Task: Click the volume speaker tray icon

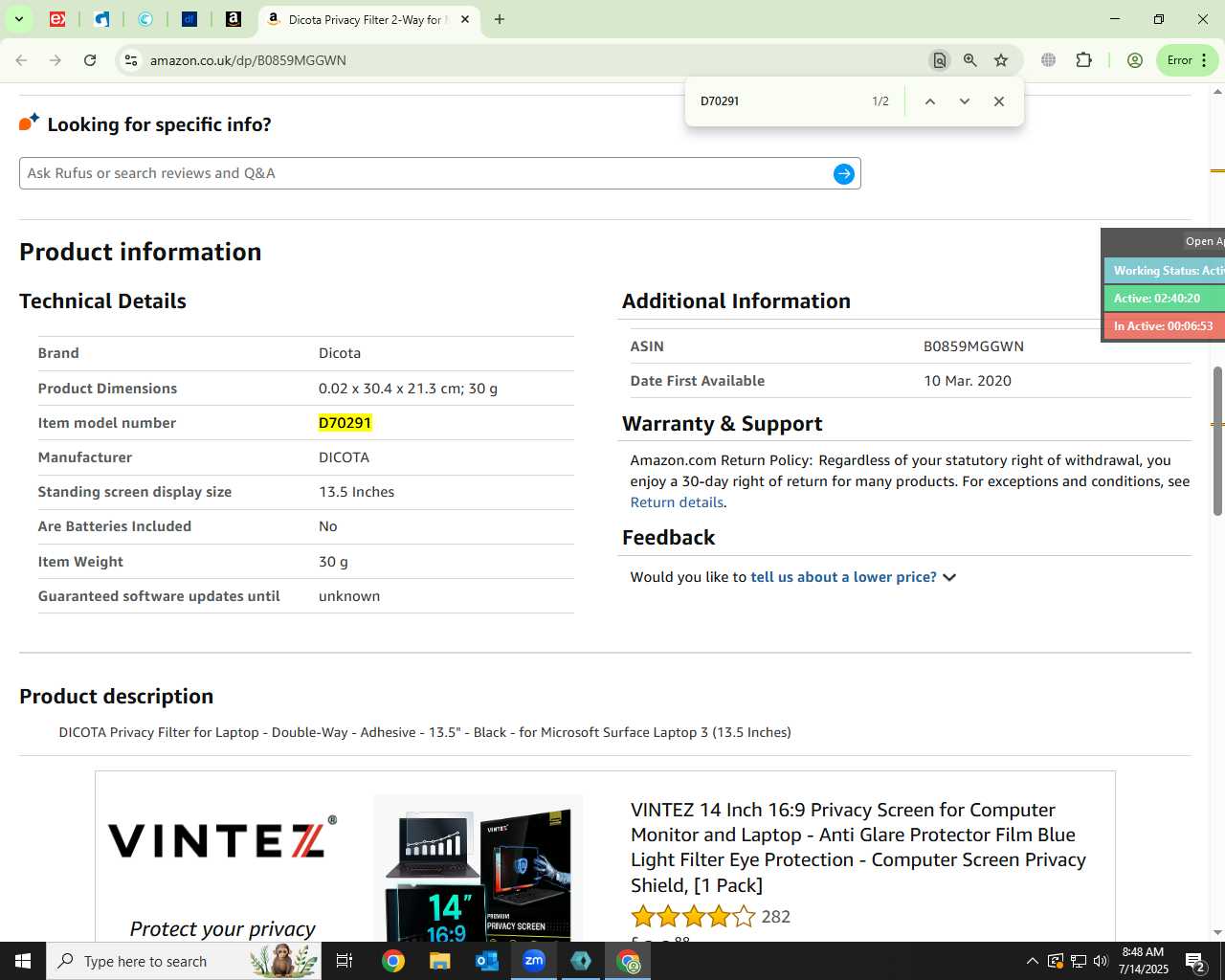Action: click(x=1101, y=961)
